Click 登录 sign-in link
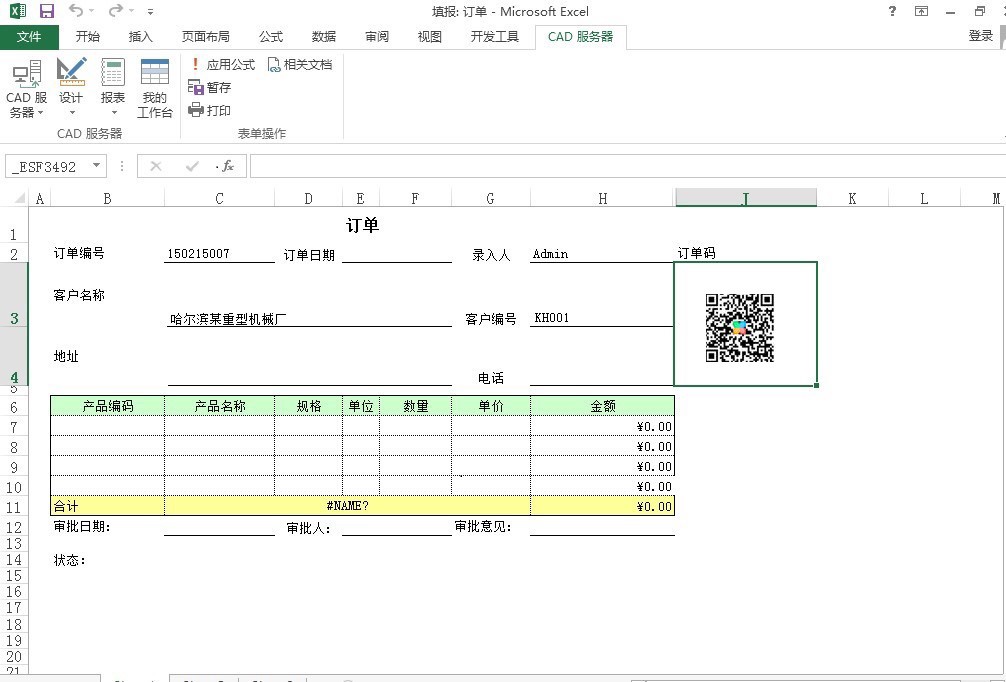 [x=980, y=36]
